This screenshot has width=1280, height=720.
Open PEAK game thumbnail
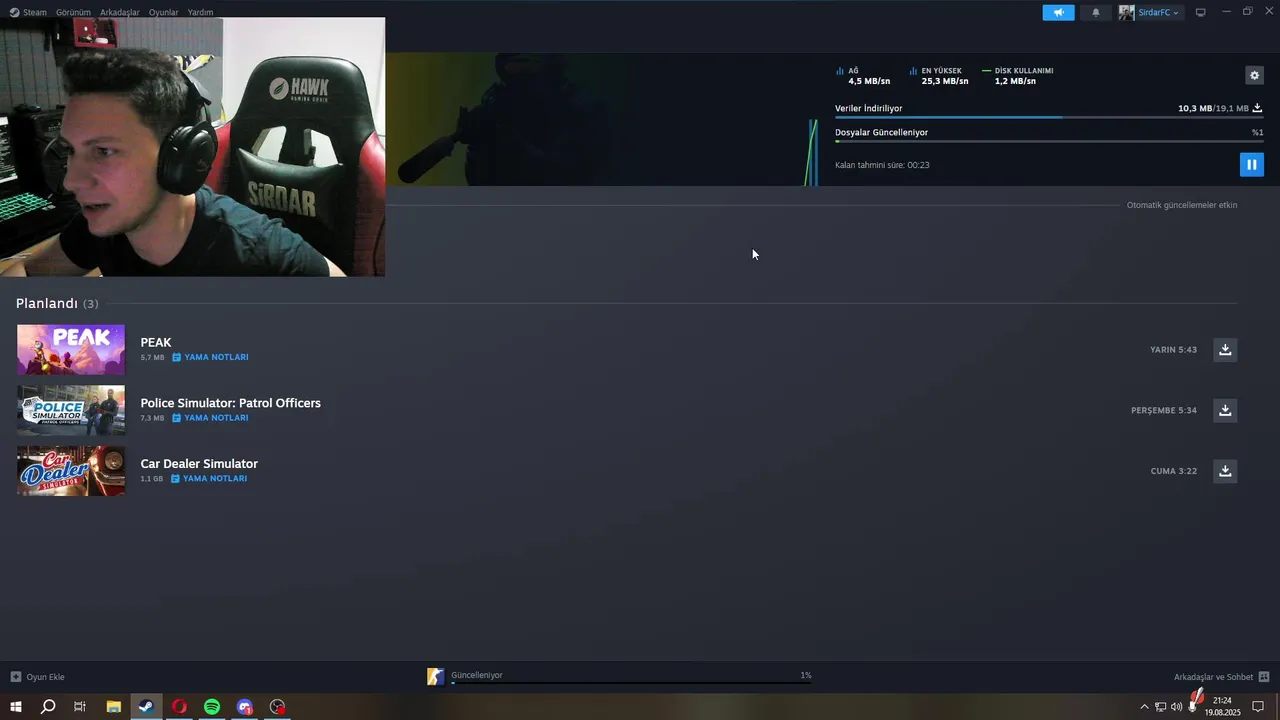pyautogui.click(x=71, y=349)
